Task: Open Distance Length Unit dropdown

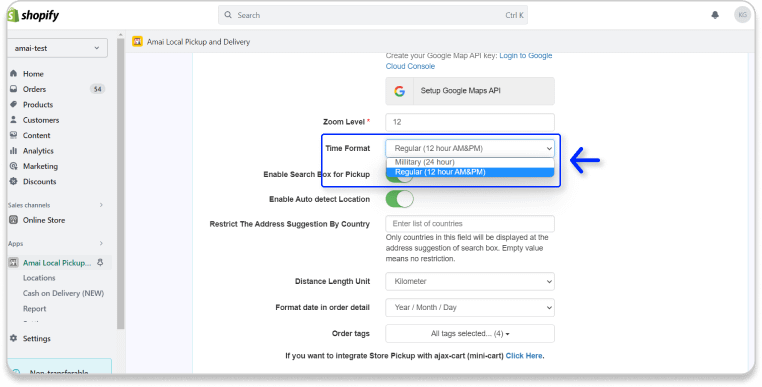Action: [470, 281]
